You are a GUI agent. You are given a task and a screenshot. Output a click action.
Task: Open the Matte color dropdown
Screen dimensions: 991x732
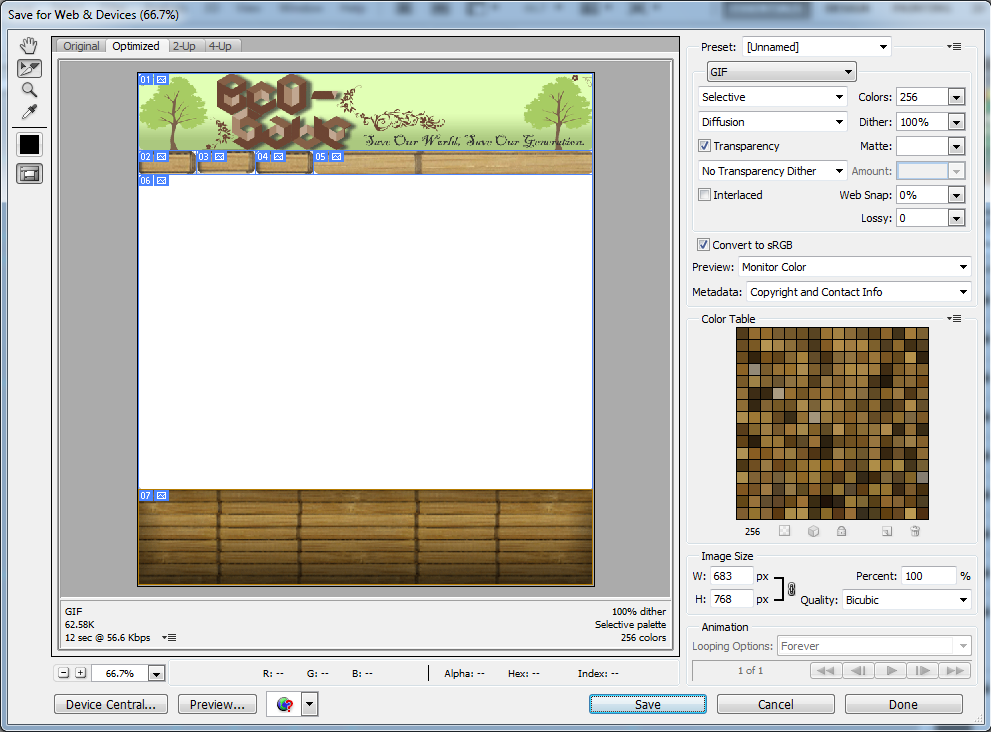[x=956, y=147]
